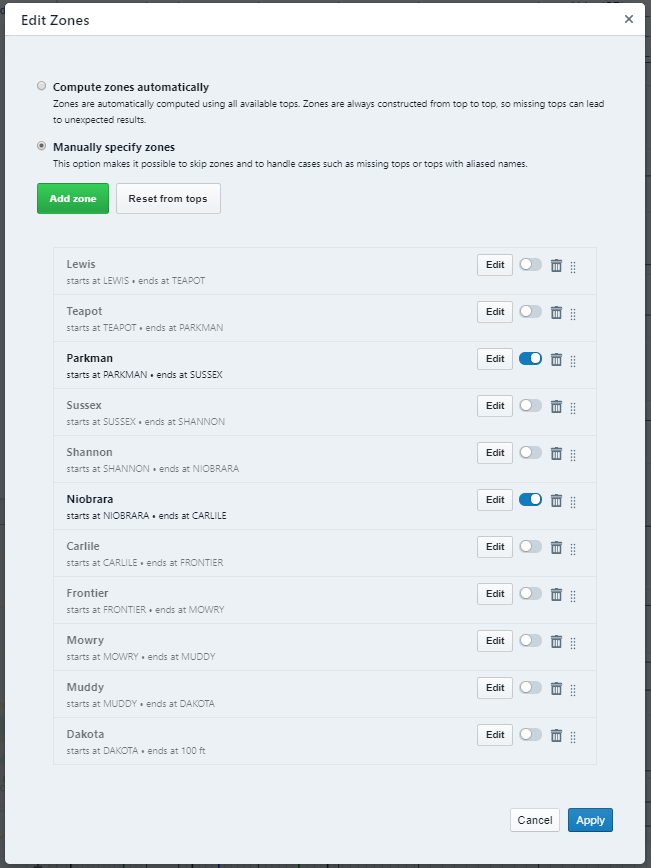Click drag handle for Frontier zone
Image resolution: width=651 pixels, height=868 pixels.
click(573, 596)
